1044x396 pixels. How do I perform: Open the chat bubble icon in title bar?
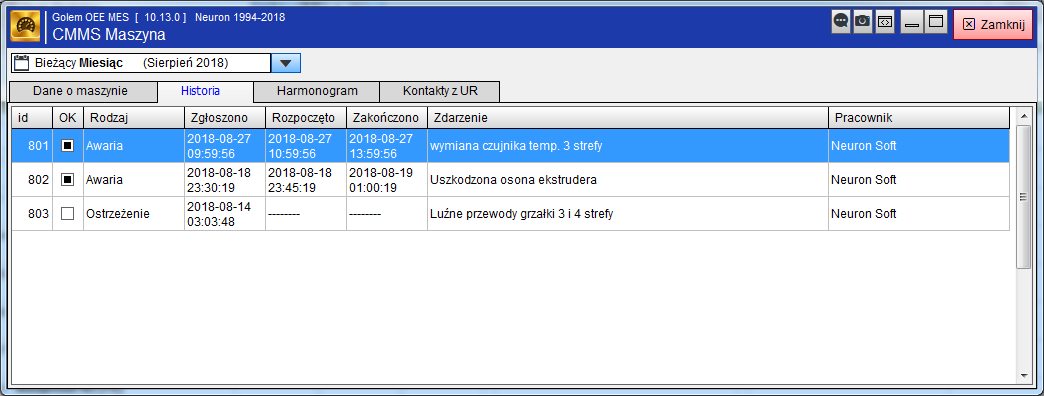[x=841, y=21]
